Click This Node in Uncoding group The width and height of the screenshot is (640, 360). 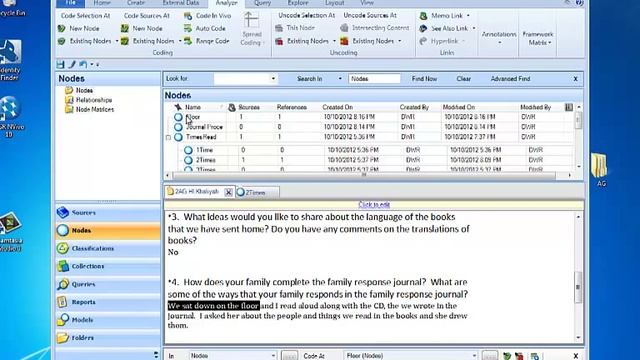click(x=295, y=28)
